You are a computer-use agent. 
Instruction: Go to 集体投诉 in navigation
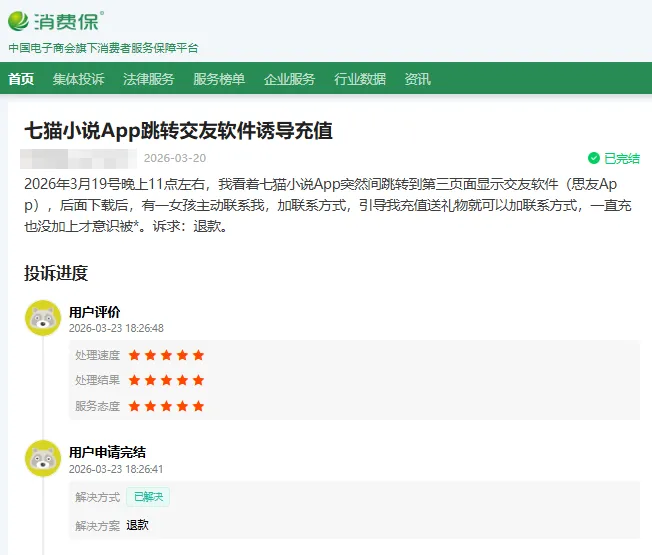tap(78, 79)
